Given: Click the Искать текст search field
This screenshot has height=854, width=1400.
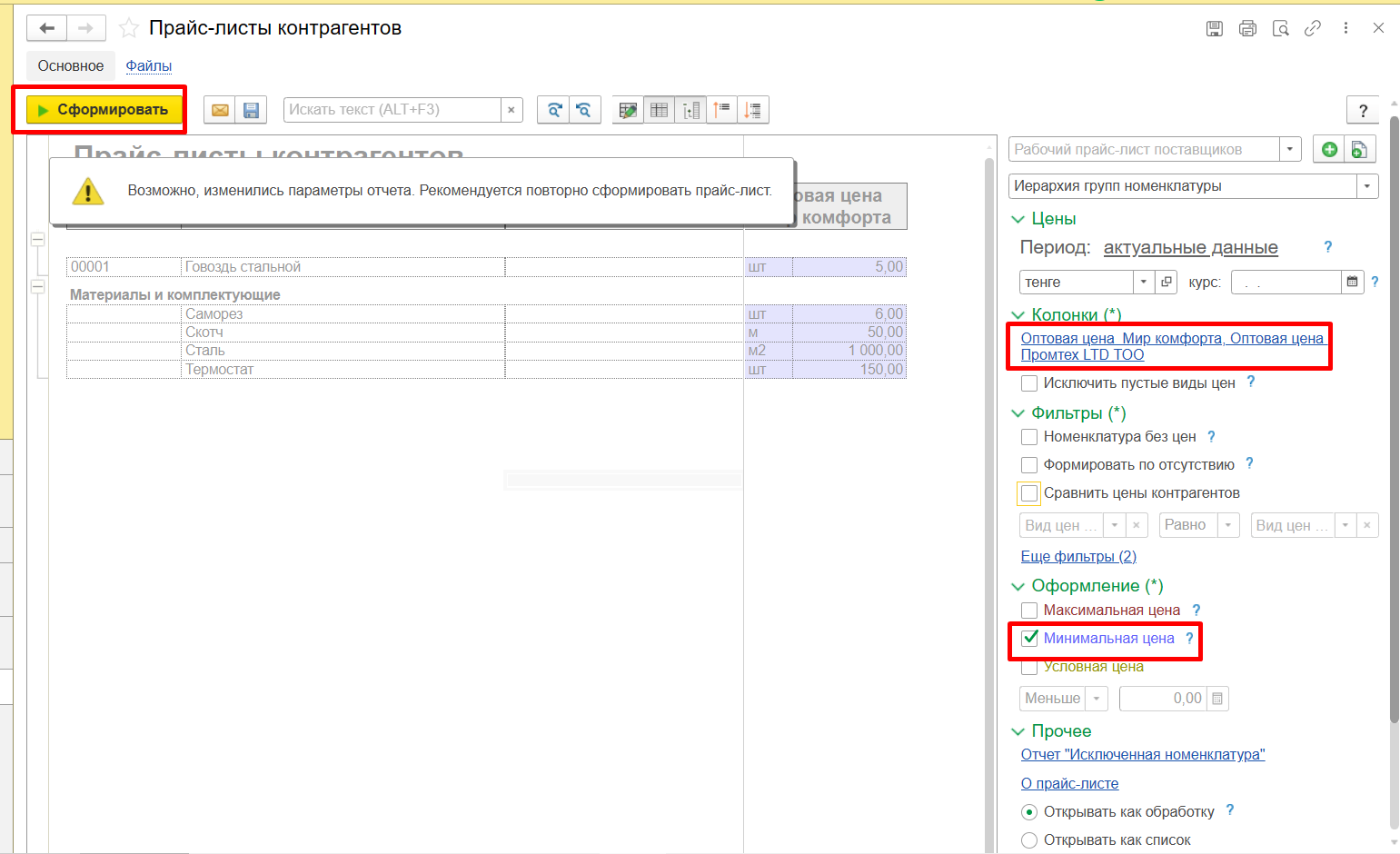Looking at the screenshot, I should pos(392,110).
